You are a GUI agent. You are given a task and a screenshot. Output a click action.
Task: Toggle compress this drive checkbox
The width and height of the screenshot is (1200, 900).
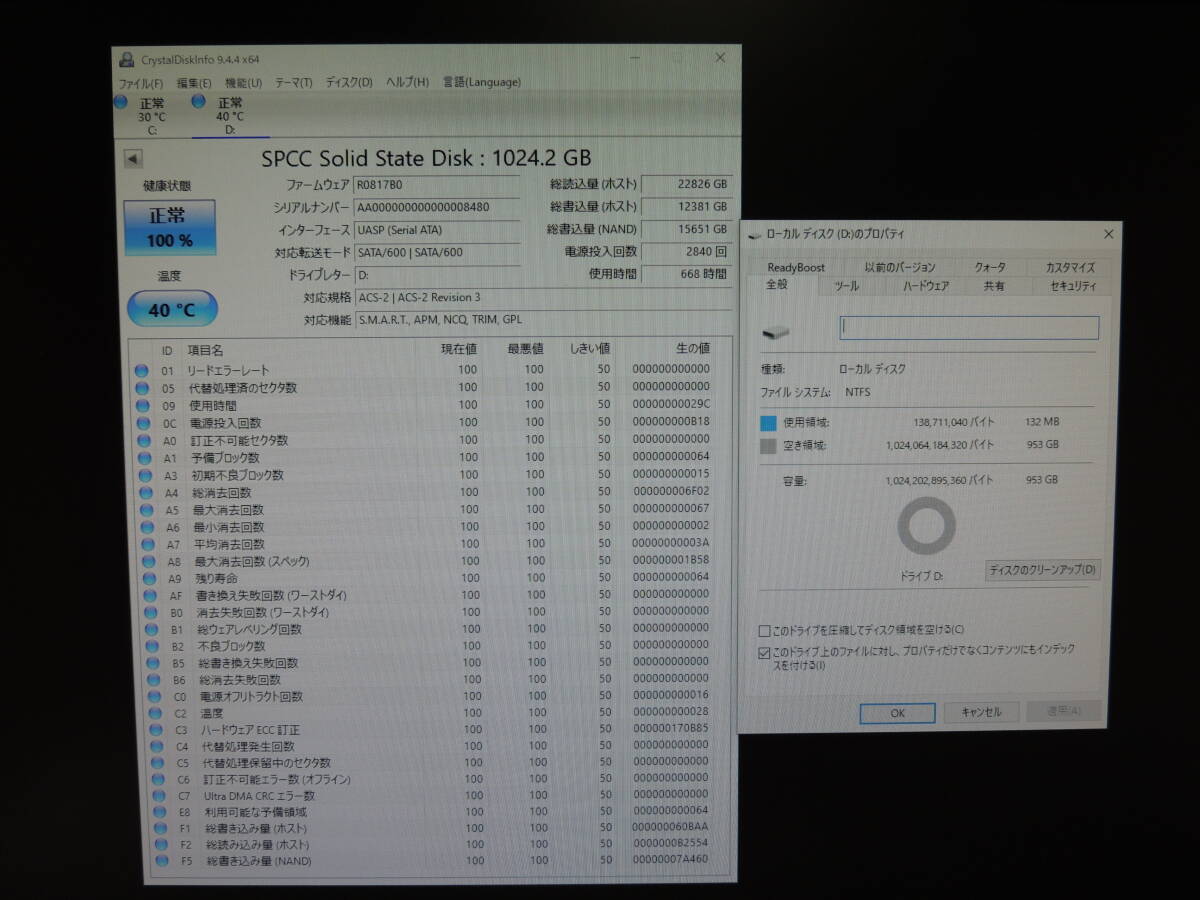point(765,631)
